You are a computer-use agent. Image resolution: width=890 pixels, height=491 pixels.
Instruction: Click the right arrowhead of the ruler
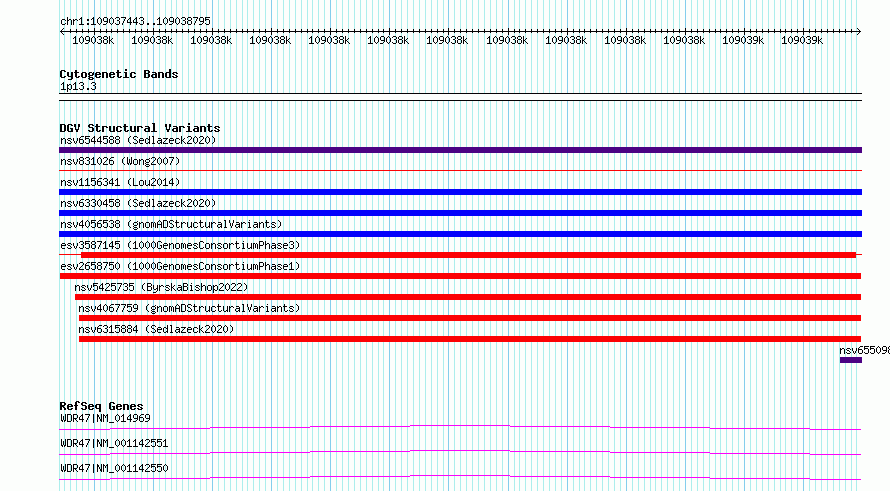(x=859, y=32)
